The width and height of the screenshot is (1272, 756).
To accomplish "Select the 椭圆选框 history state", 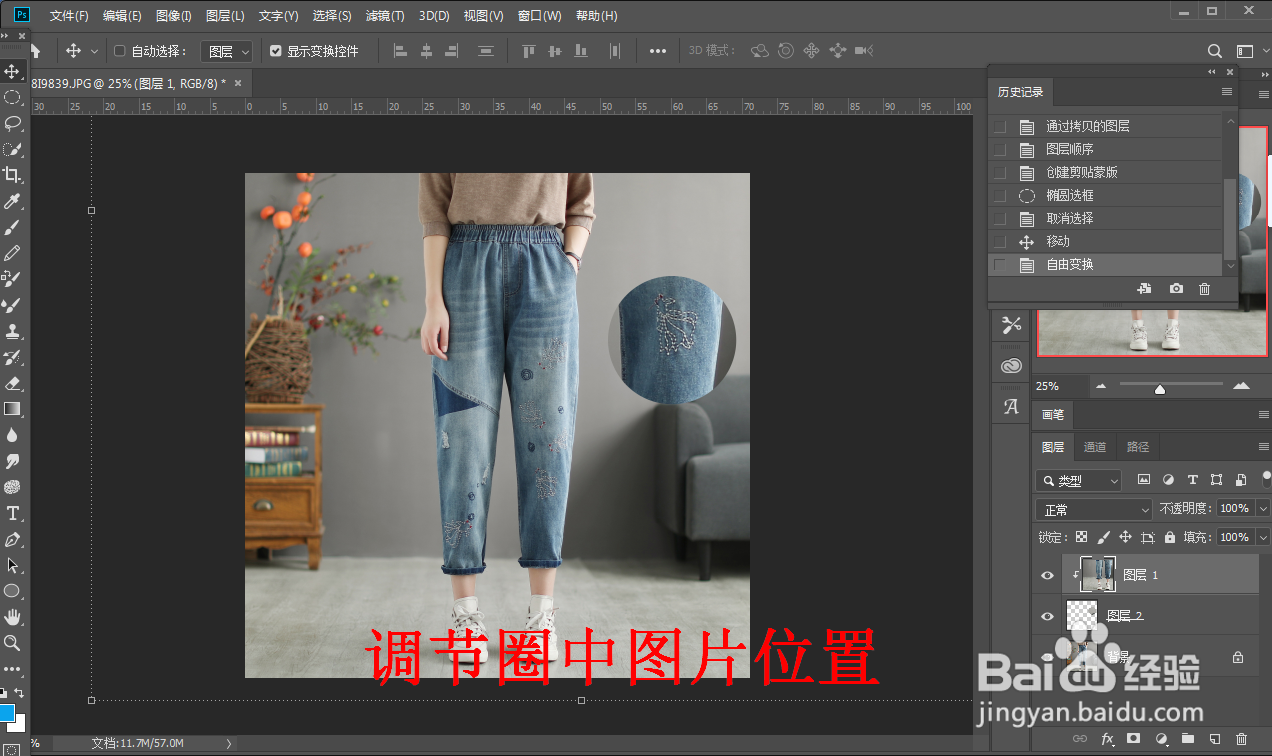I will 1105,196.
